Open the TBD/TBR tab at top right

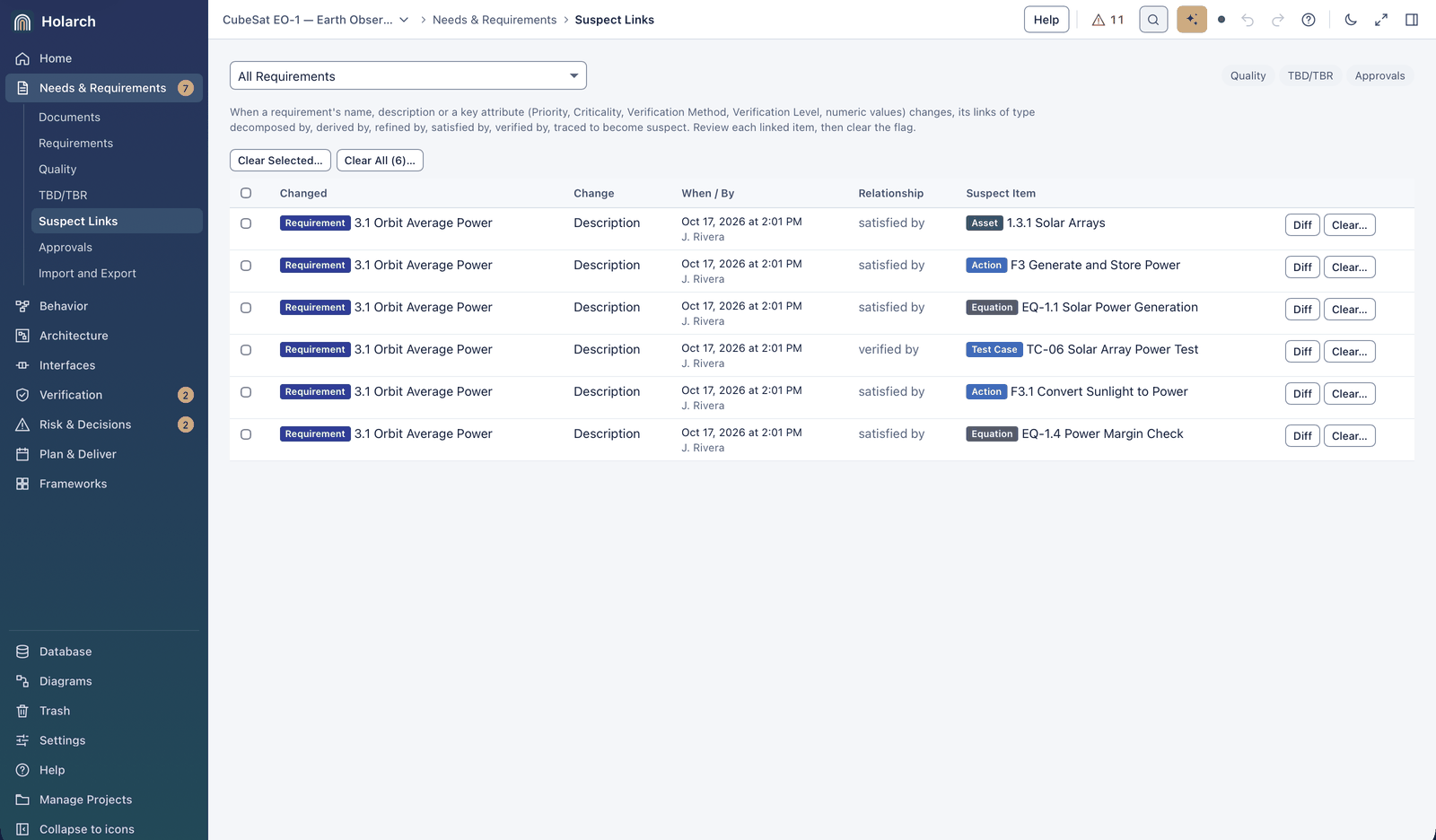coord(1310,75)
